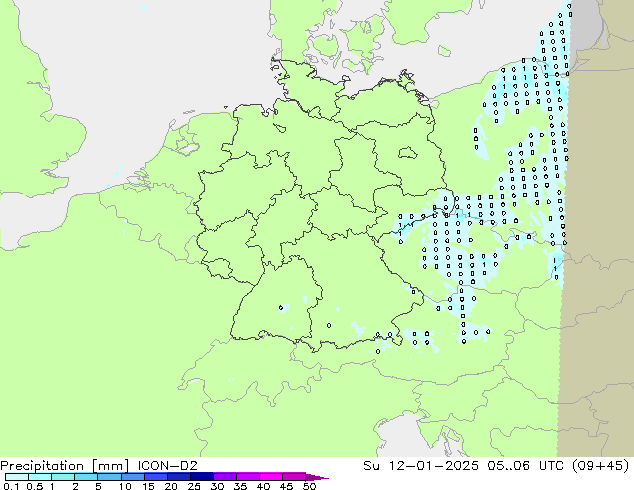This screenshot has height=490, width=634.
Task: Click the above-50 mm legend arrow tip
Action: pos(317,477)
